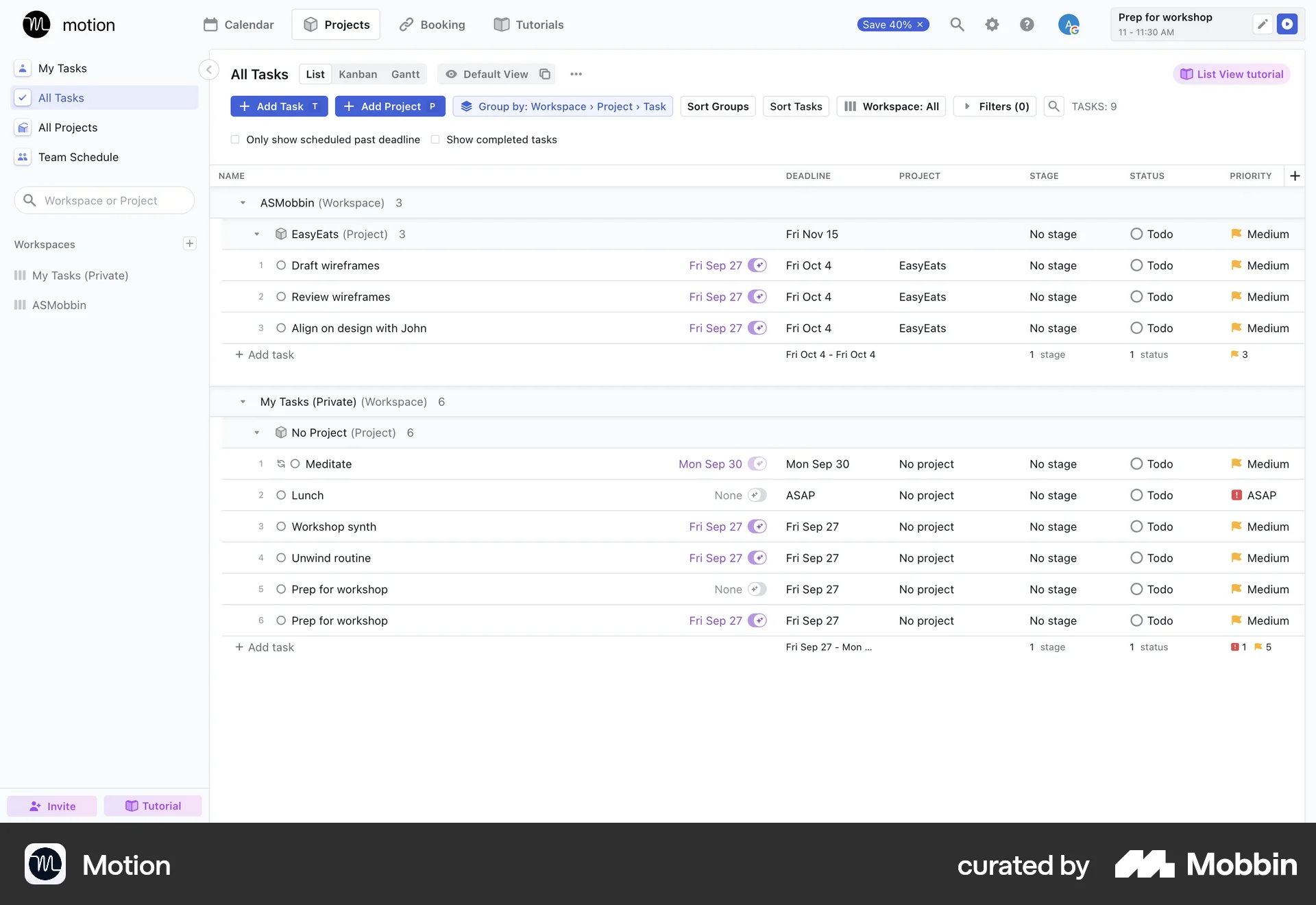Open the List View tutorial
The height and width of the screenshot is (905, 1316).
click(1232, 73)
